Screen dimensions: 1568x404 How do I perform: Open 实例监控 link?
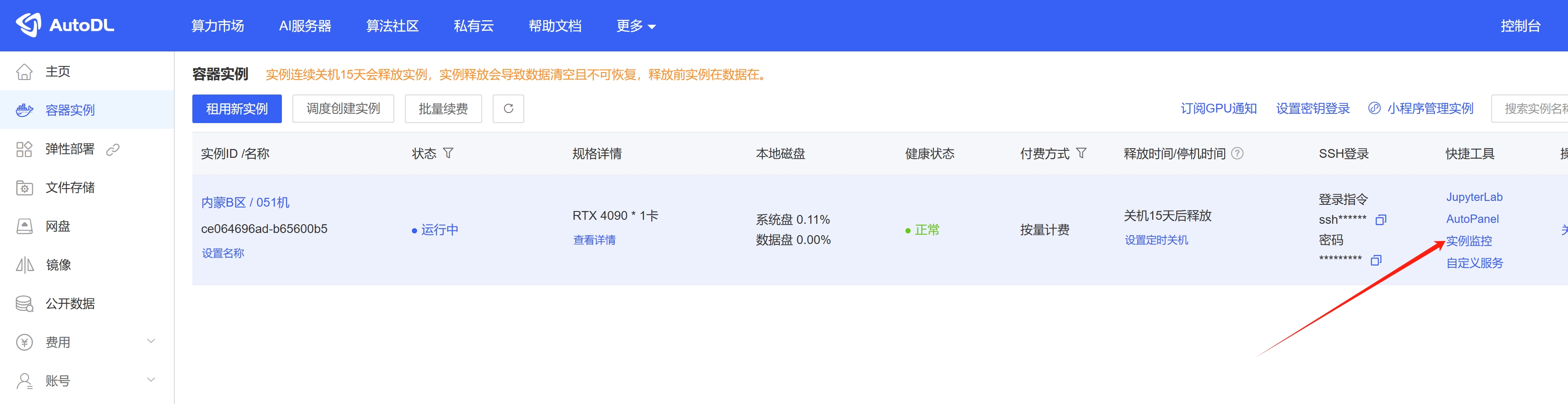pos(1469,241)
